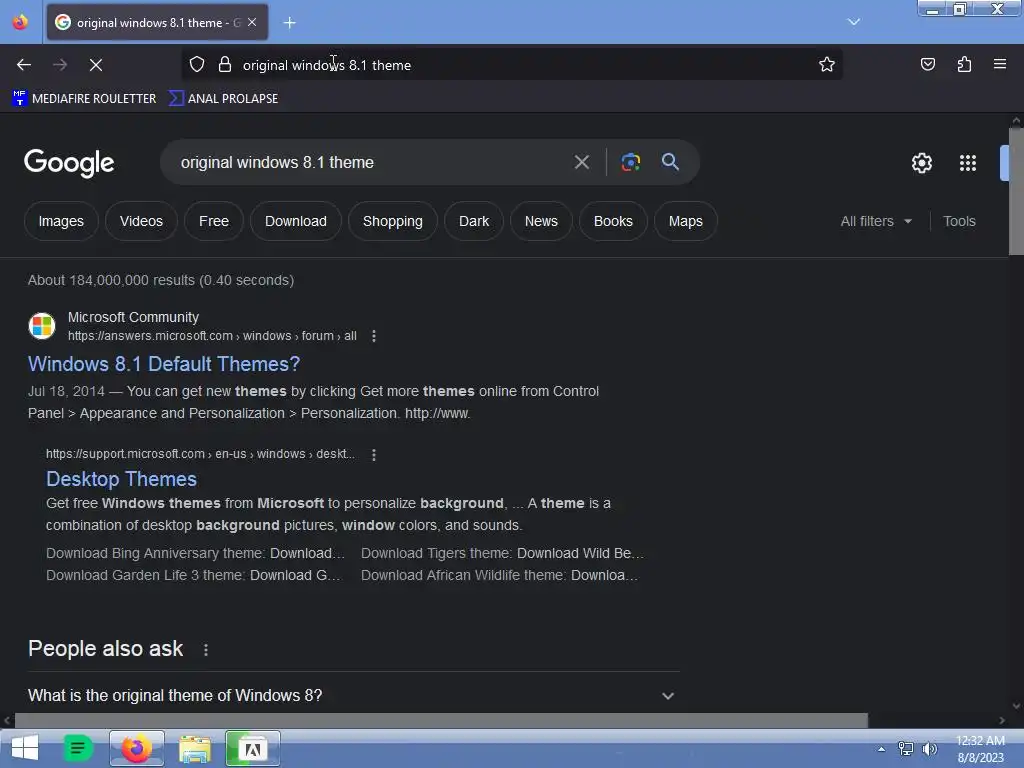Click the site security padlock icon
The width and height of the screenshot is (1024, 768).
(225, 65)
